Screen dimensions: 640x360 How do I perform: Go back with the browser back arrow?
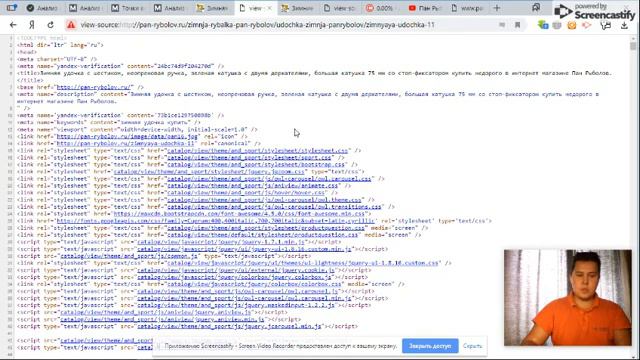[x=13, y=25]
